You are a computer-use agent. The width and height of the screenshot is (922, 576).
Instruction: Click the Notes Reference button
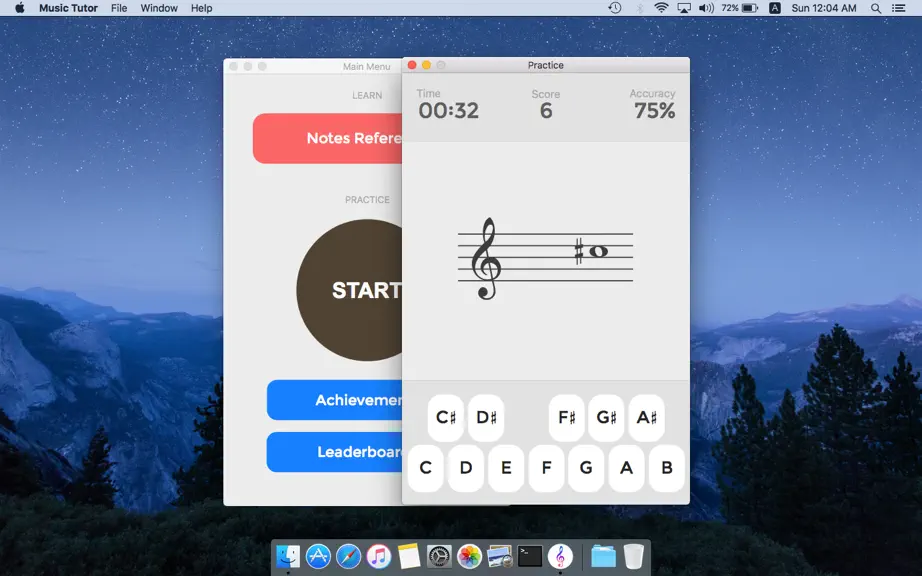pos(328,139)
